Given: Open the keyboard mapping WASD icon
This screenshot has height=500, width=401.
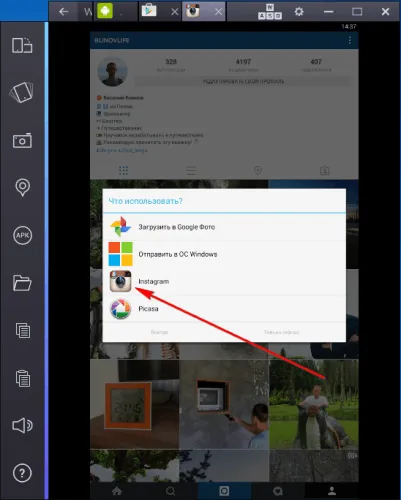Looking at the screenshot, I should coord(270,12).
